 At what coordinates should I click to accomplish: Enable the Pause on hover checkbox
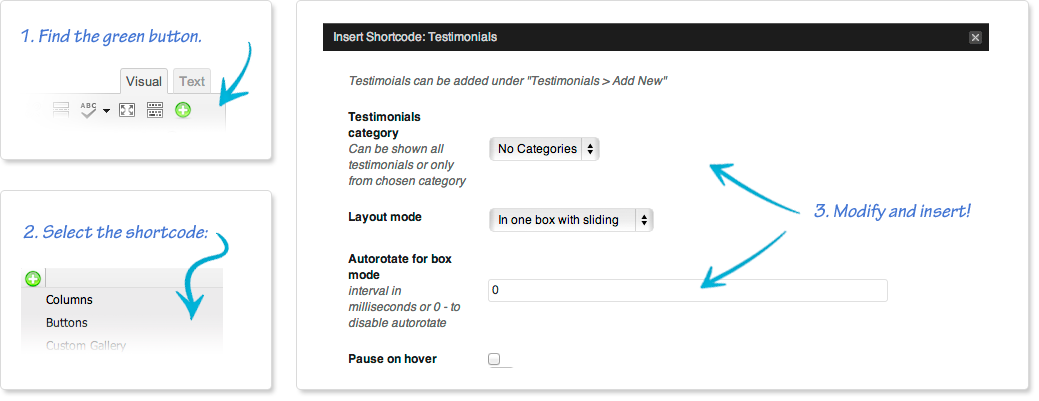494,359
